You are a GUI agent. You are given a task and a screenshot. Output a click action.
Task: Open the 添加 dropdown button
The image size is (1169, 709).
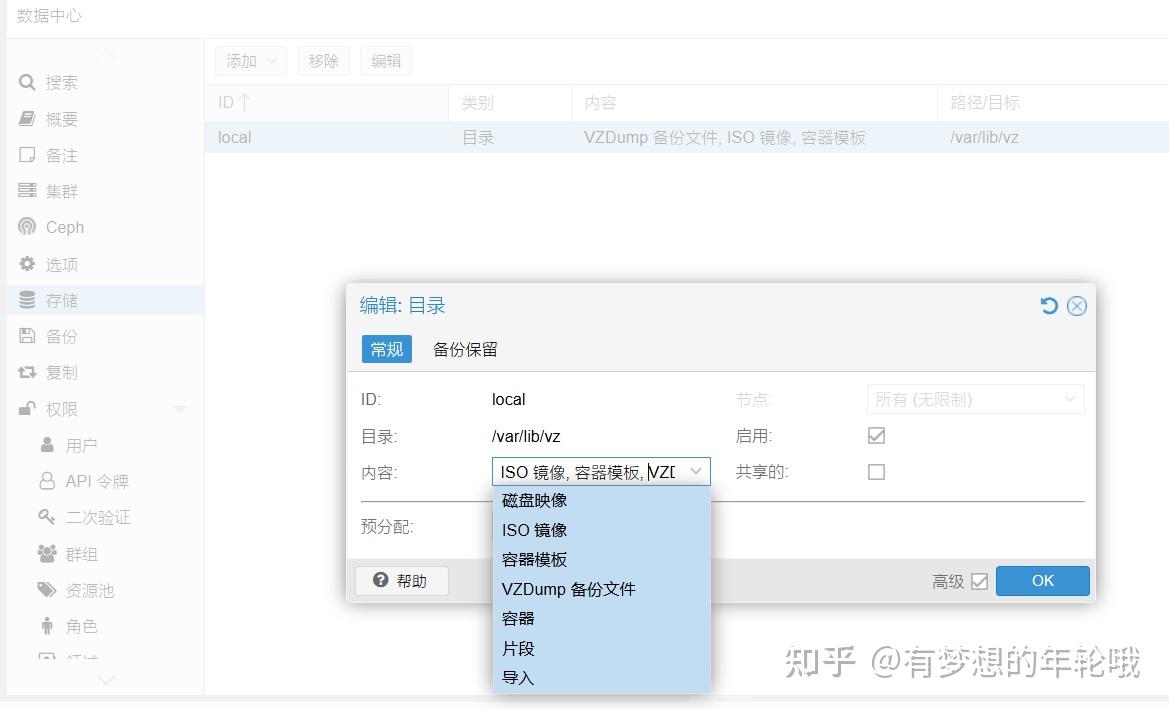click(250, 61)
